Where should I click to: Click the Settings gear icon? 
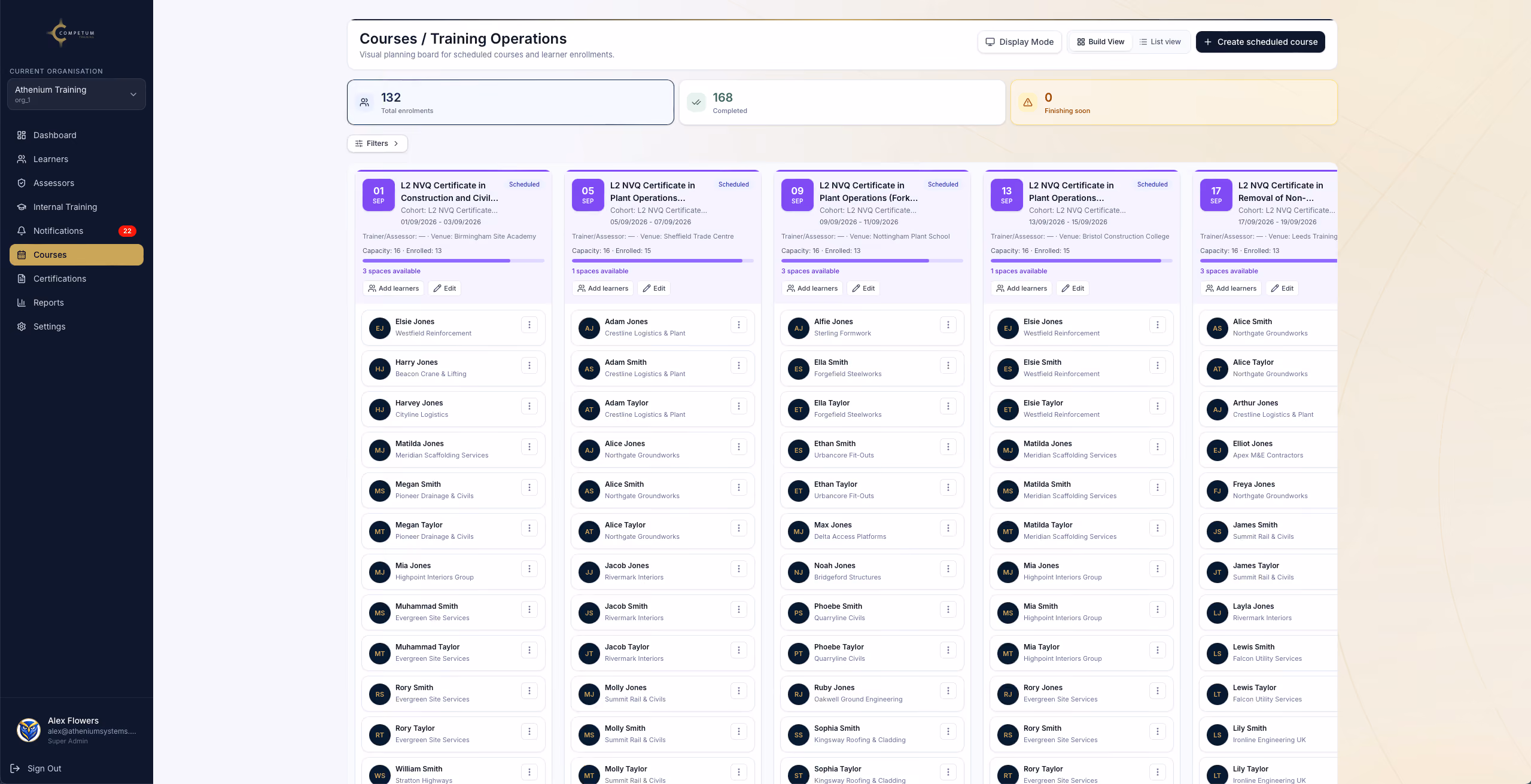(22, 327)
